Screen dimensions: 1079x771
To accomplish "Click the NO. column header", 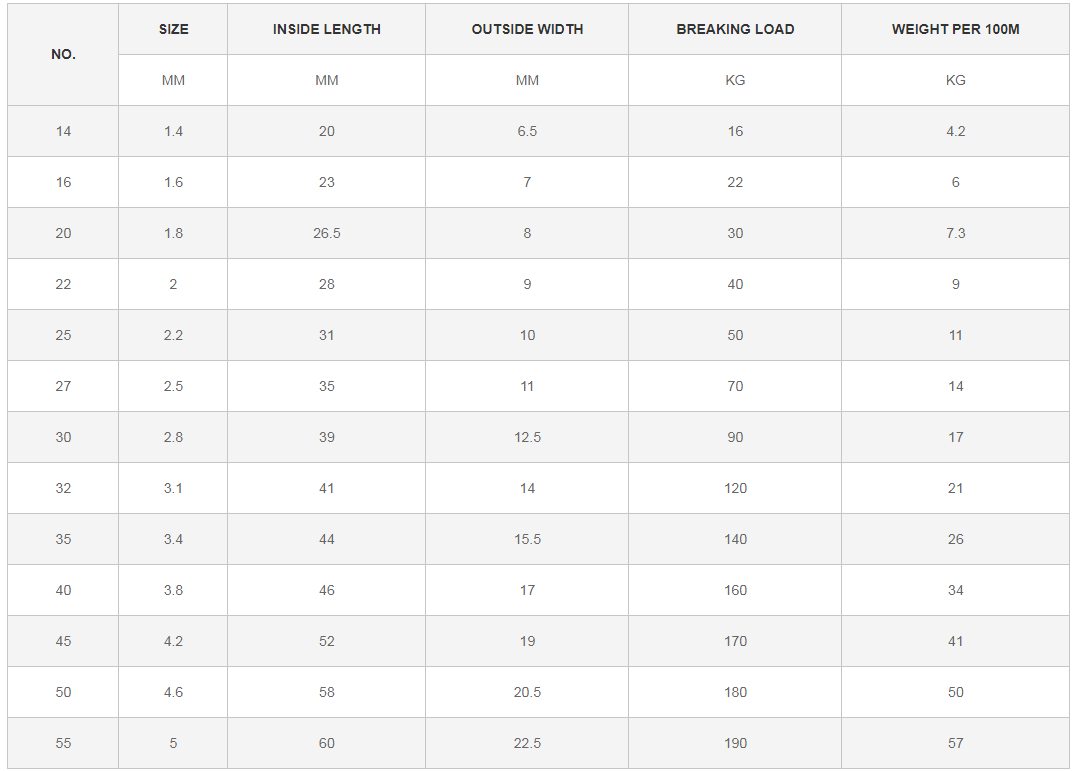I will click(x=63, y=55).
